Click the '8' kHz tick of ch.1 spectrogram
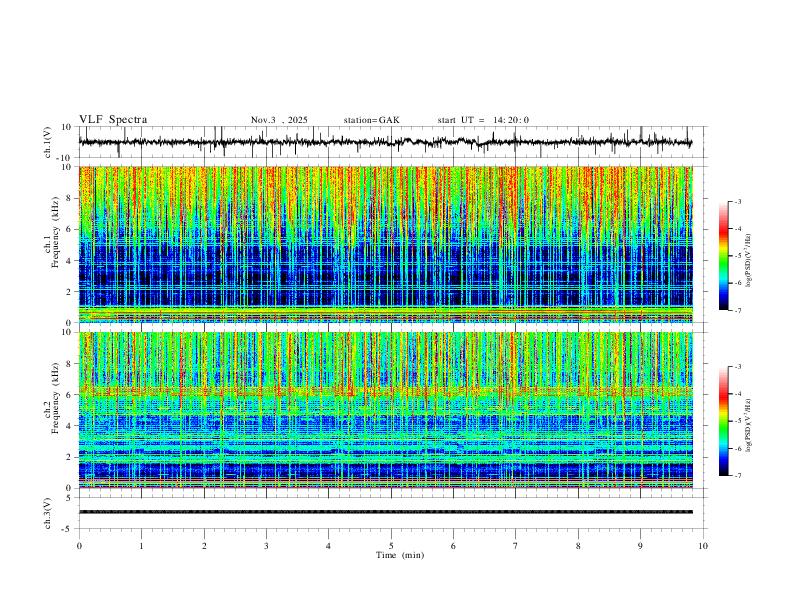 70,198
